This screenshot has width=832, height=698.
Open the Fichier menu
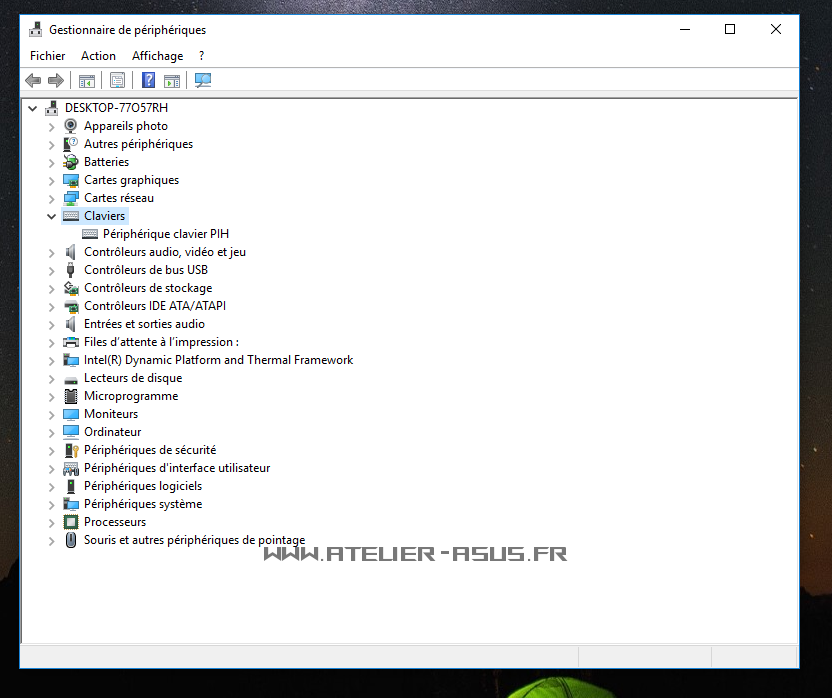[x=47, y=56]
